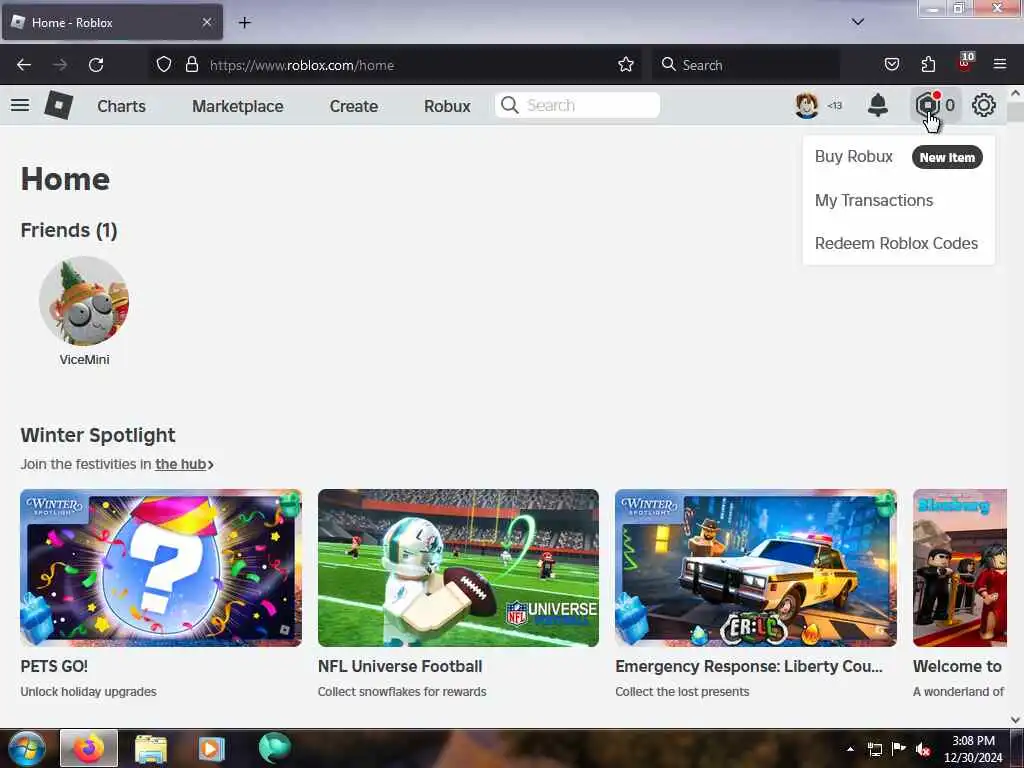Follow the hub link in Winter Spotlight
This screenshot has width=1024, height=768.
tap(184, 464)
